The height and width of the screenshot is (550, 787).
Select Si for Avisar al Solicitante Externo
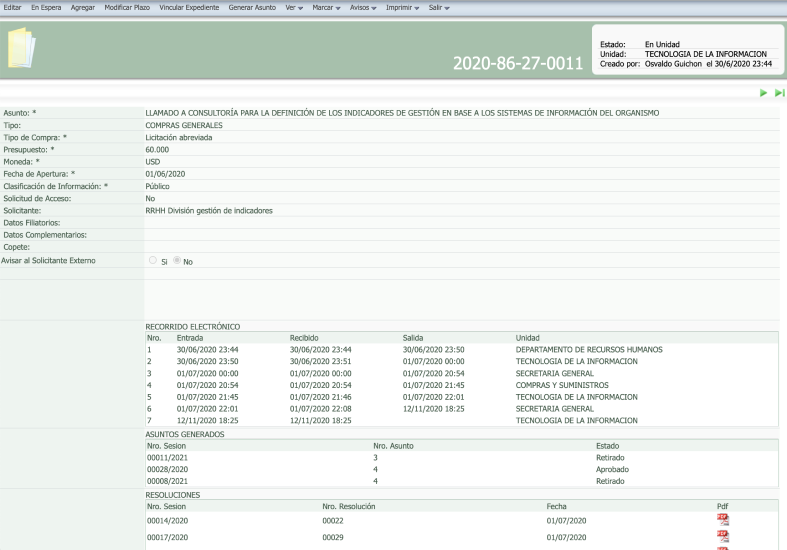(x=153, y=261)
